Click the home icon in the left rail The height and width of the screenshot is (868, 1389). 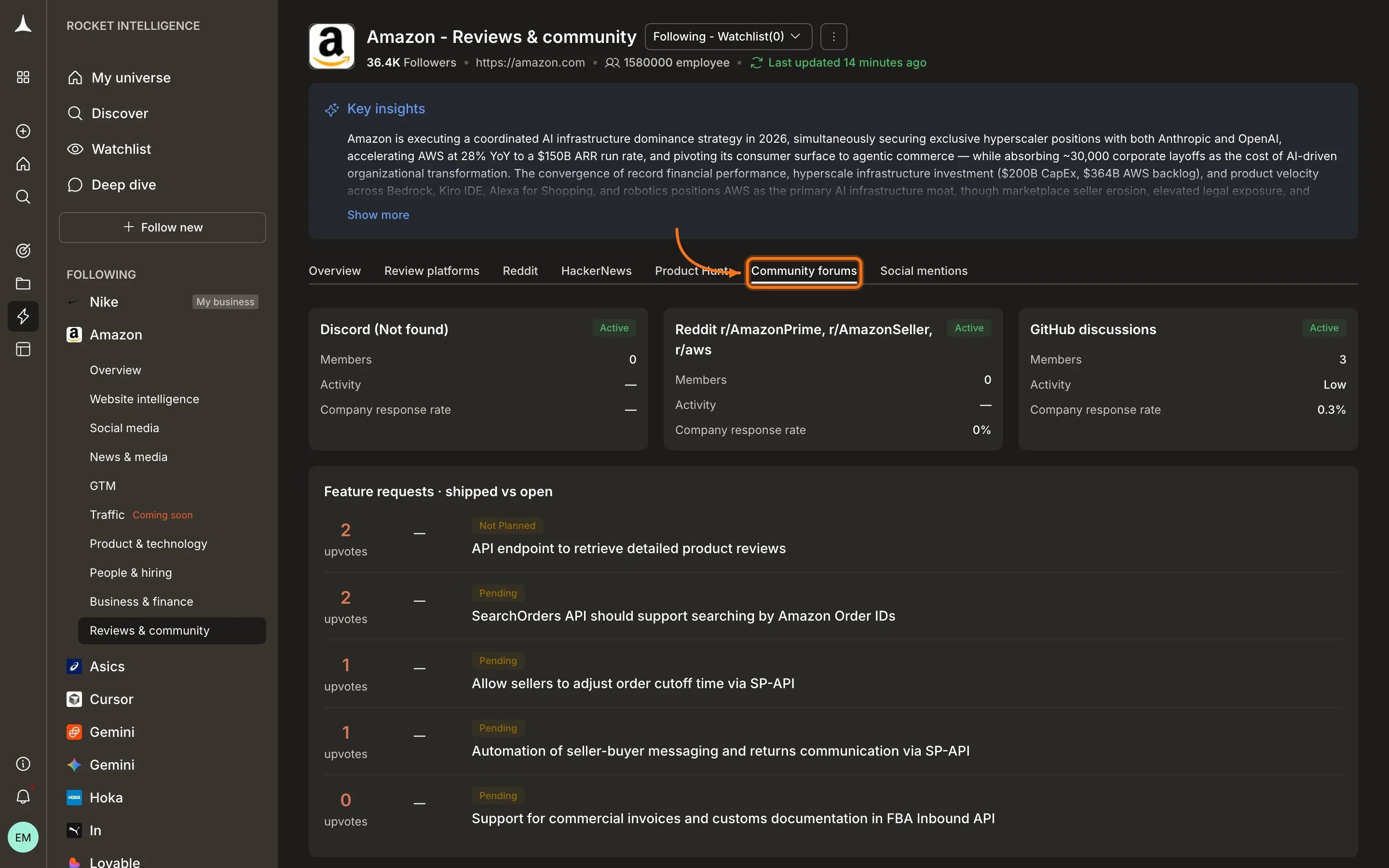click(x=23, y=164)
